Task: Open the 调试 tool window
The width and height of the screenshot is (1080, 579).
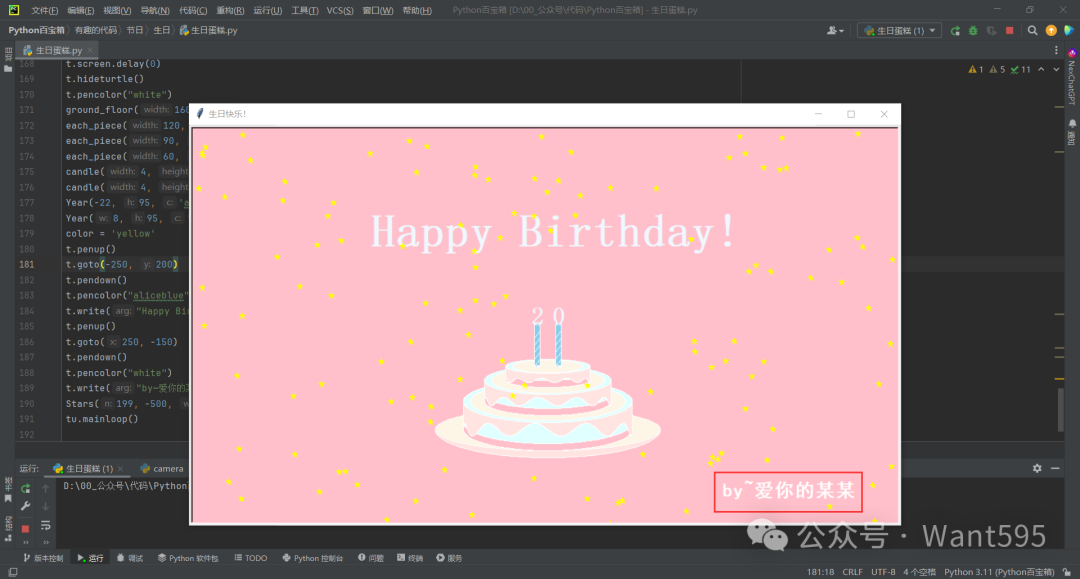Action: tap(129, 558)
